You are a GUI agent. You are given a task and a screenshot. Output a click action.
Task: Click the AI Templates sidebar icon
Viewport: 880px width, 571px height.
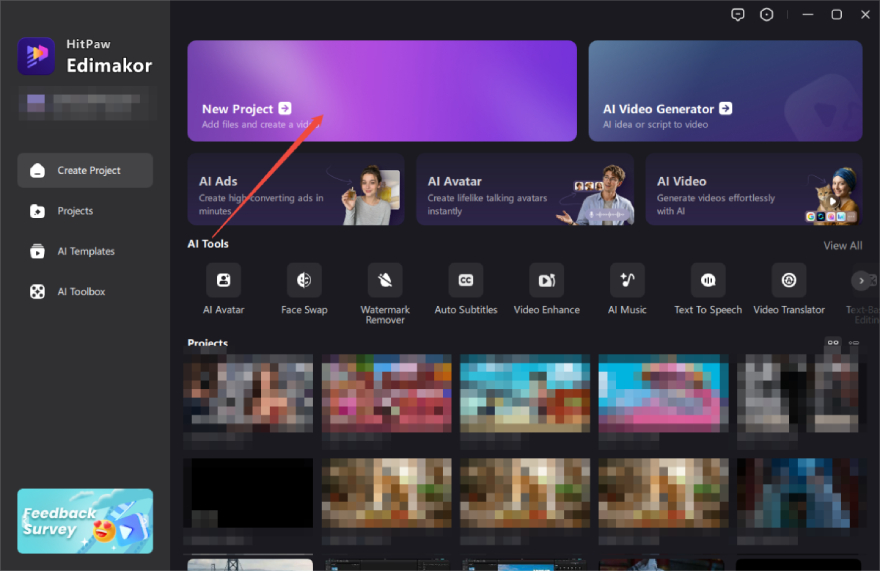coord(38,252)
